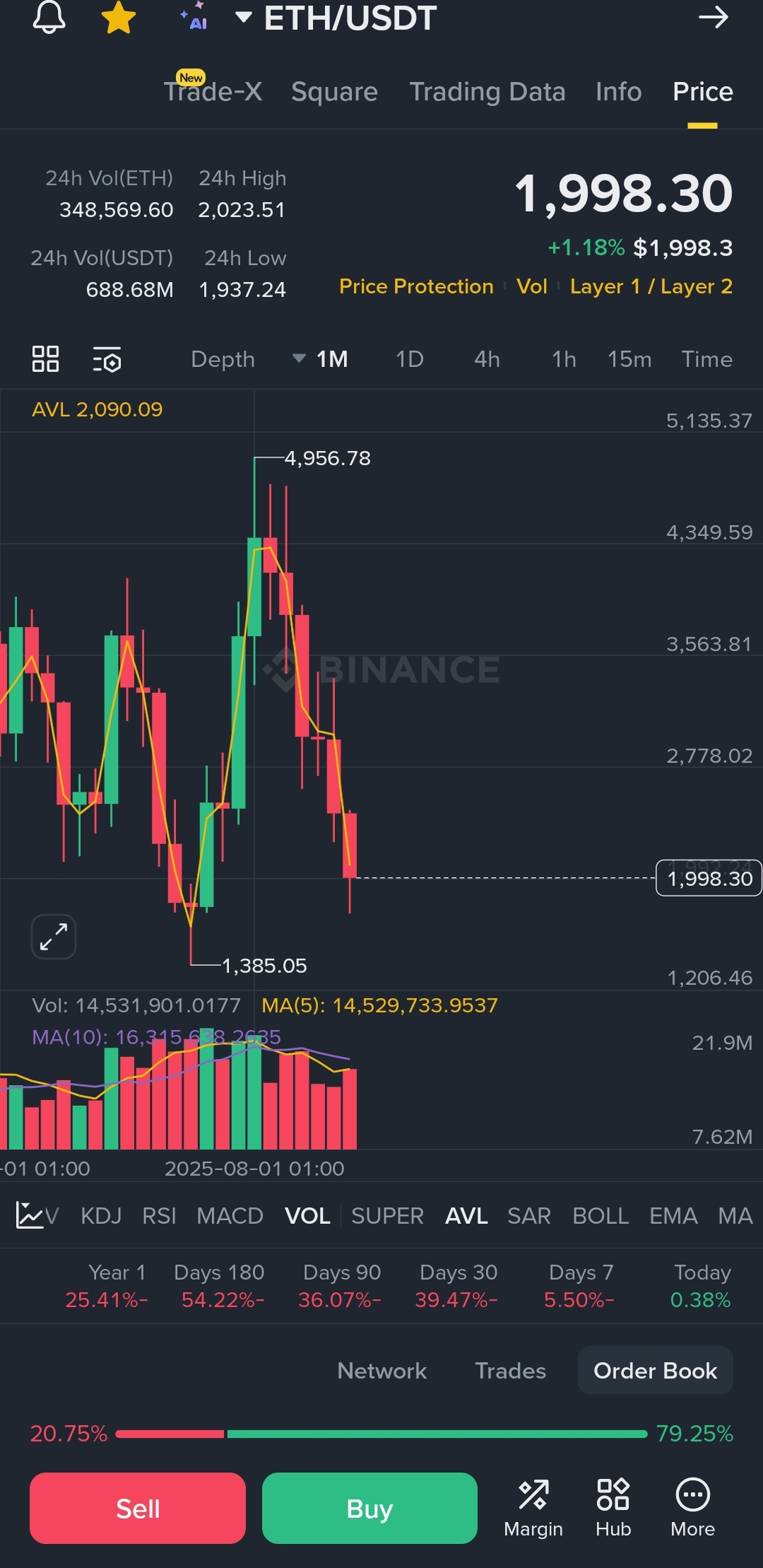This screenshot has height=1568, width=763.
Task: Switch to the Trading Data tab
Action: point(487,92)
